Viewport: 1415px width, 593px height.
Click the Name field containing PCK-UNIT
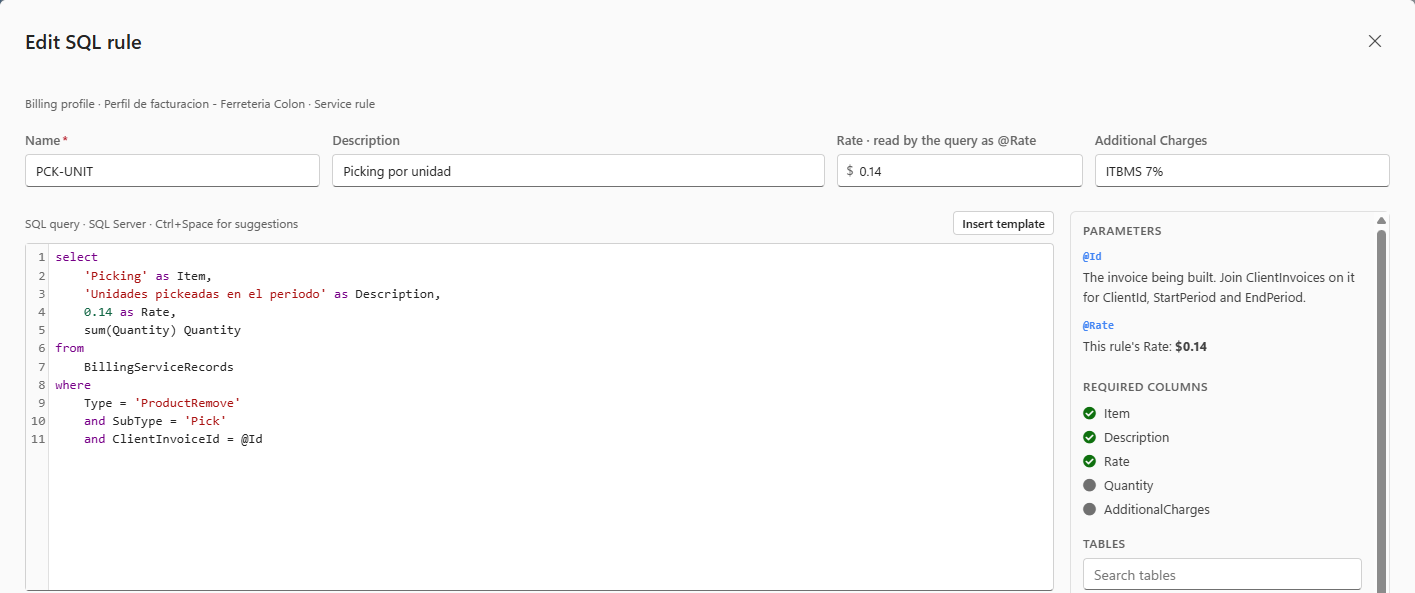coord(172,171)
